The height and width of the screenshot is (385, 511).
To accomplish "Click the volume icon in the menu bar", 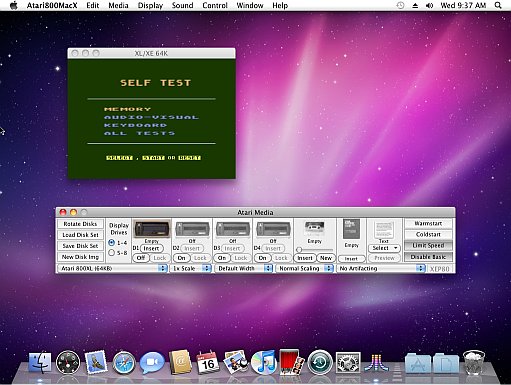I will [x=429, y=5].
